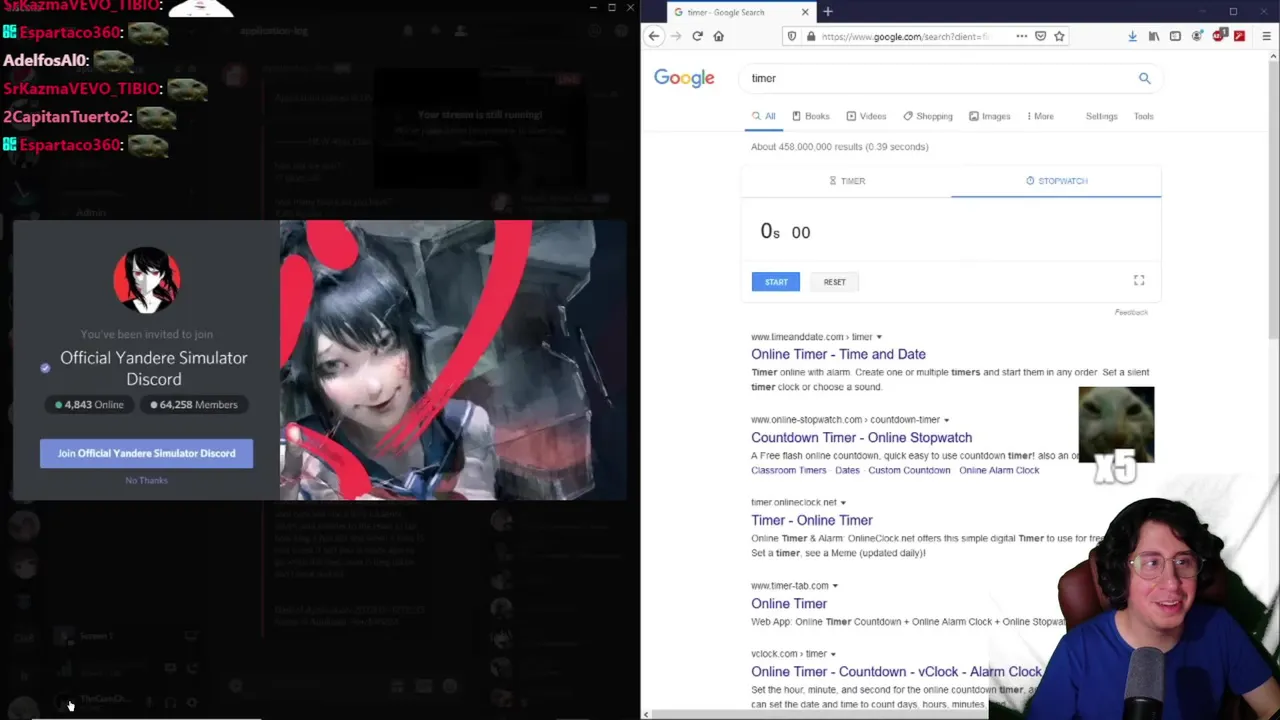Viewport: 1280px width, 720px height.
Task: Open a new Firefox tab
Action: click(x=828, y=12)
